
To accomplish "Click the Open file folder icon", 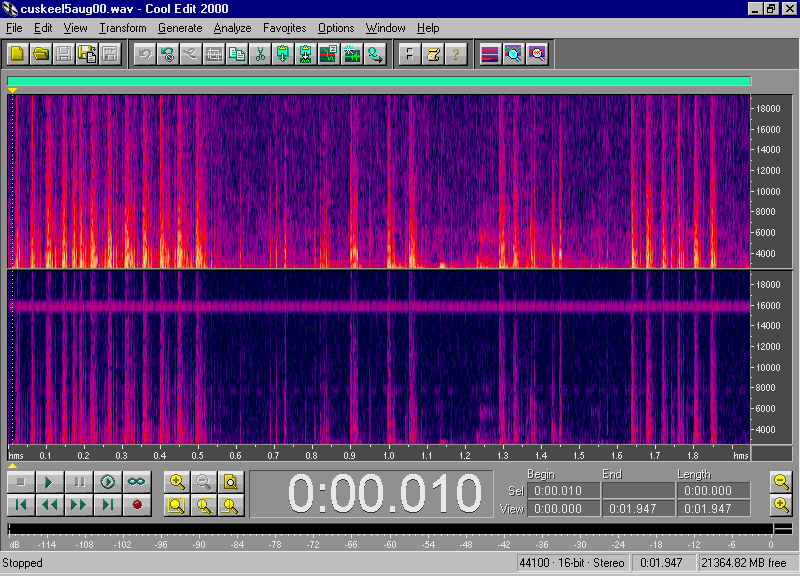I will pyautogui.click(x=40, y=54).
